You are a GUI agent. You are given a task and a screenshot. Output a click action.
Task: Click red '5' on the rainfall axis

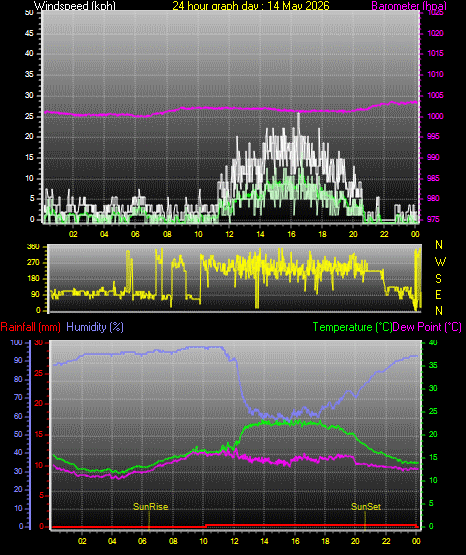pyautogui.click(x=41, y=495)
